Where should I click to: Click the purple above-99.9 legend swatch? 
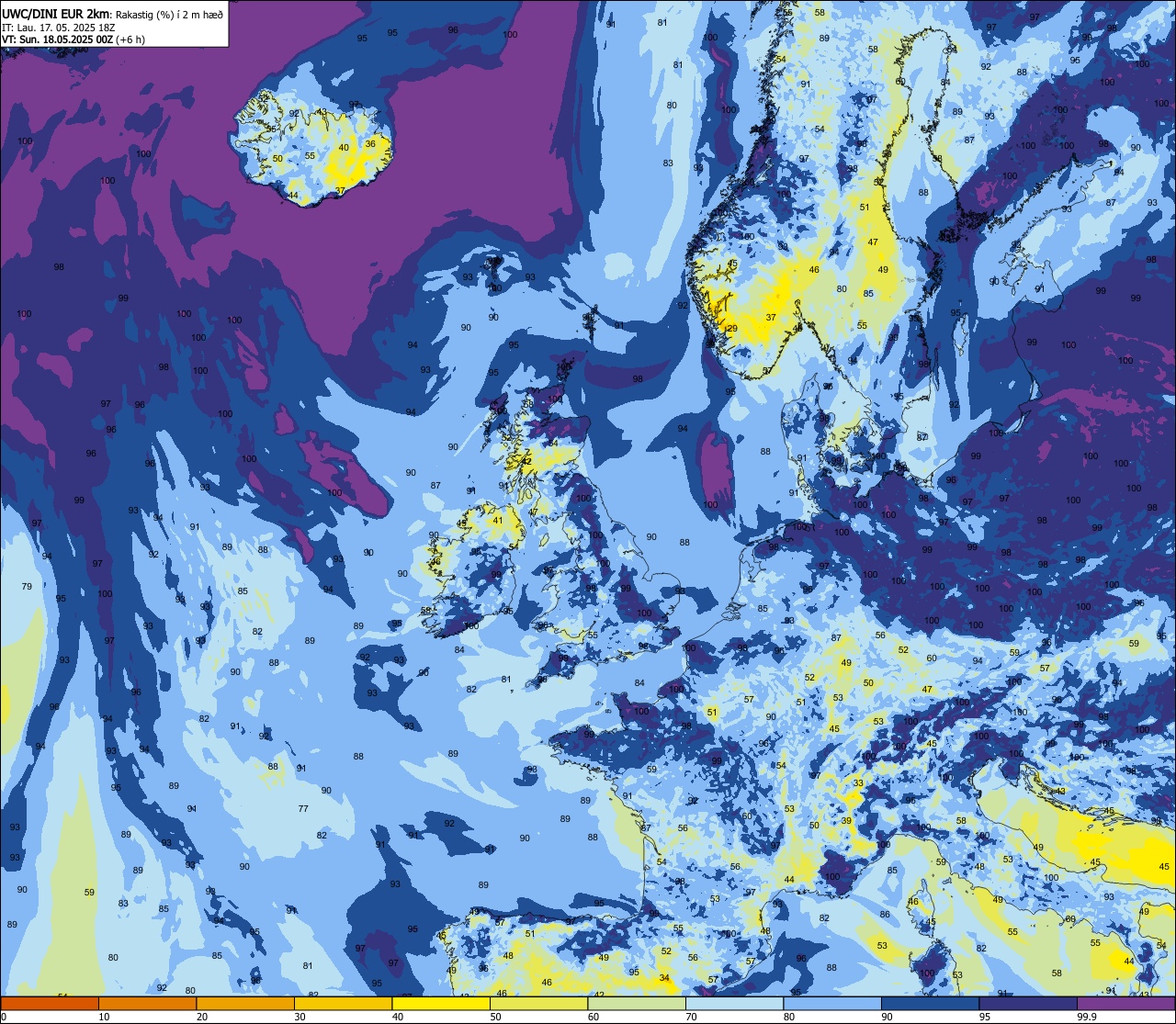tap(1125, 1004)
